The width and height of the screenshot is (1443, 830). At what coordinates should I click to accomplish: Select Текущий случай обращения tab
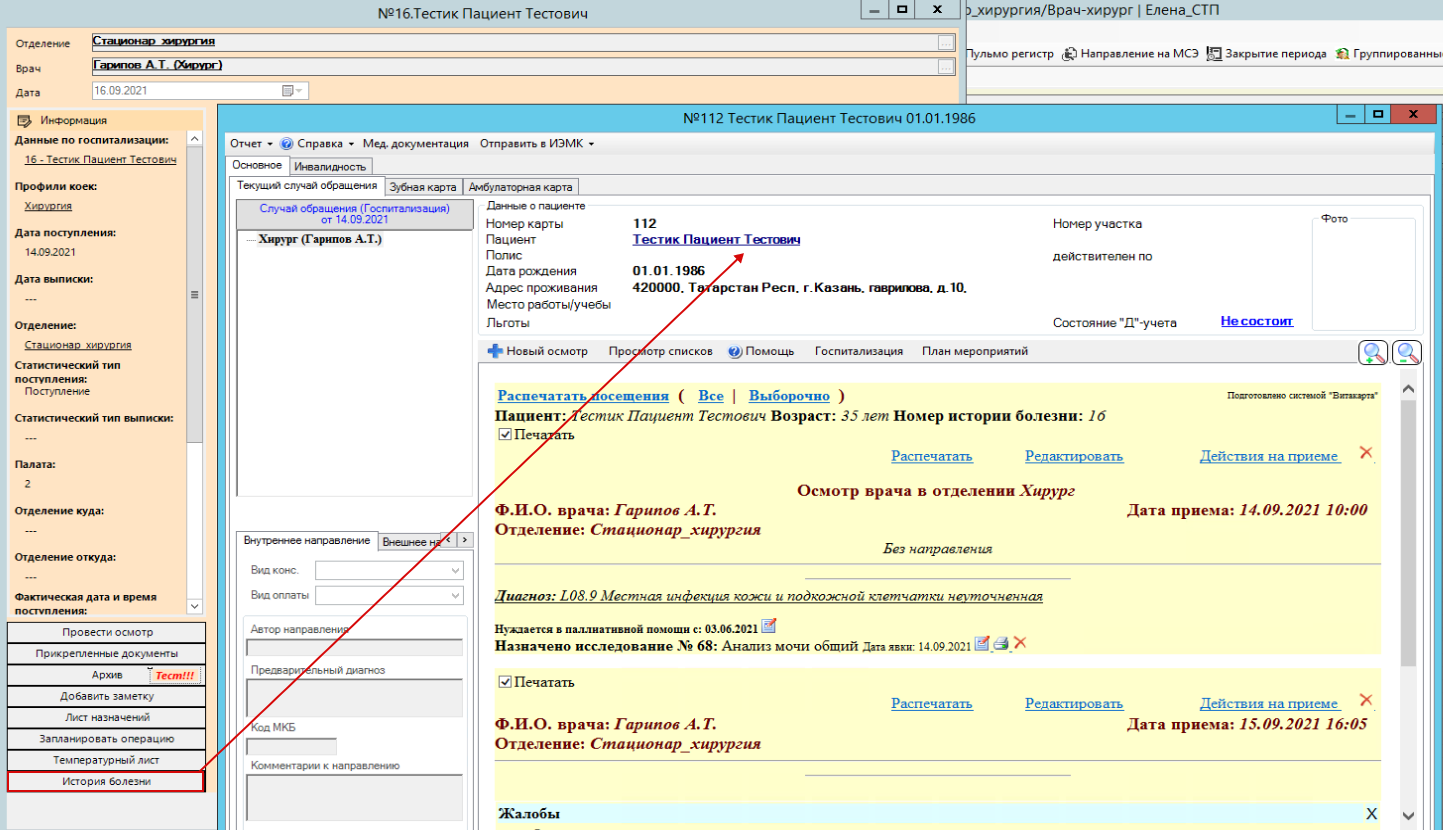(x=307, y=186)
